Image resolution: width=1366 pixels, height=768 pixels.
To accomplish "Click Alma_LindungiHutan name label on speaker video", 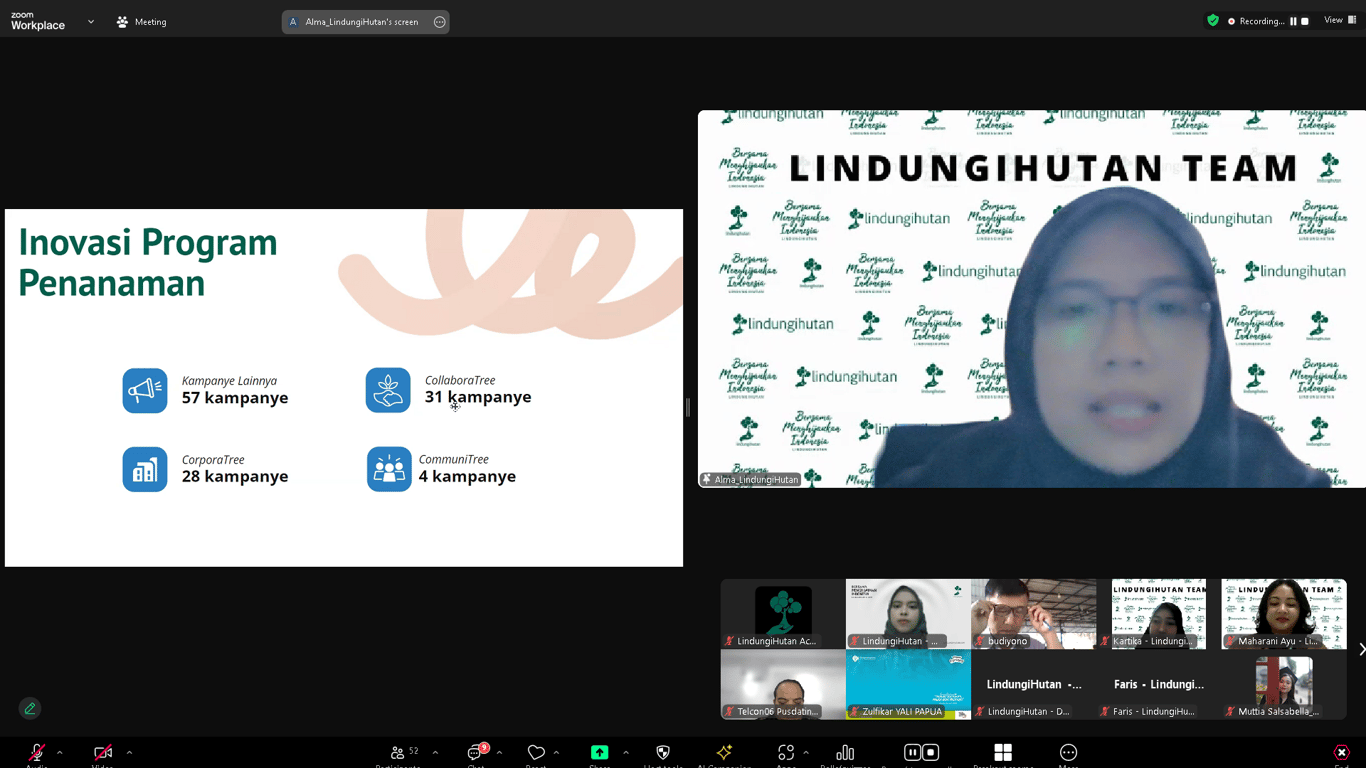I will tap(751, 480).
